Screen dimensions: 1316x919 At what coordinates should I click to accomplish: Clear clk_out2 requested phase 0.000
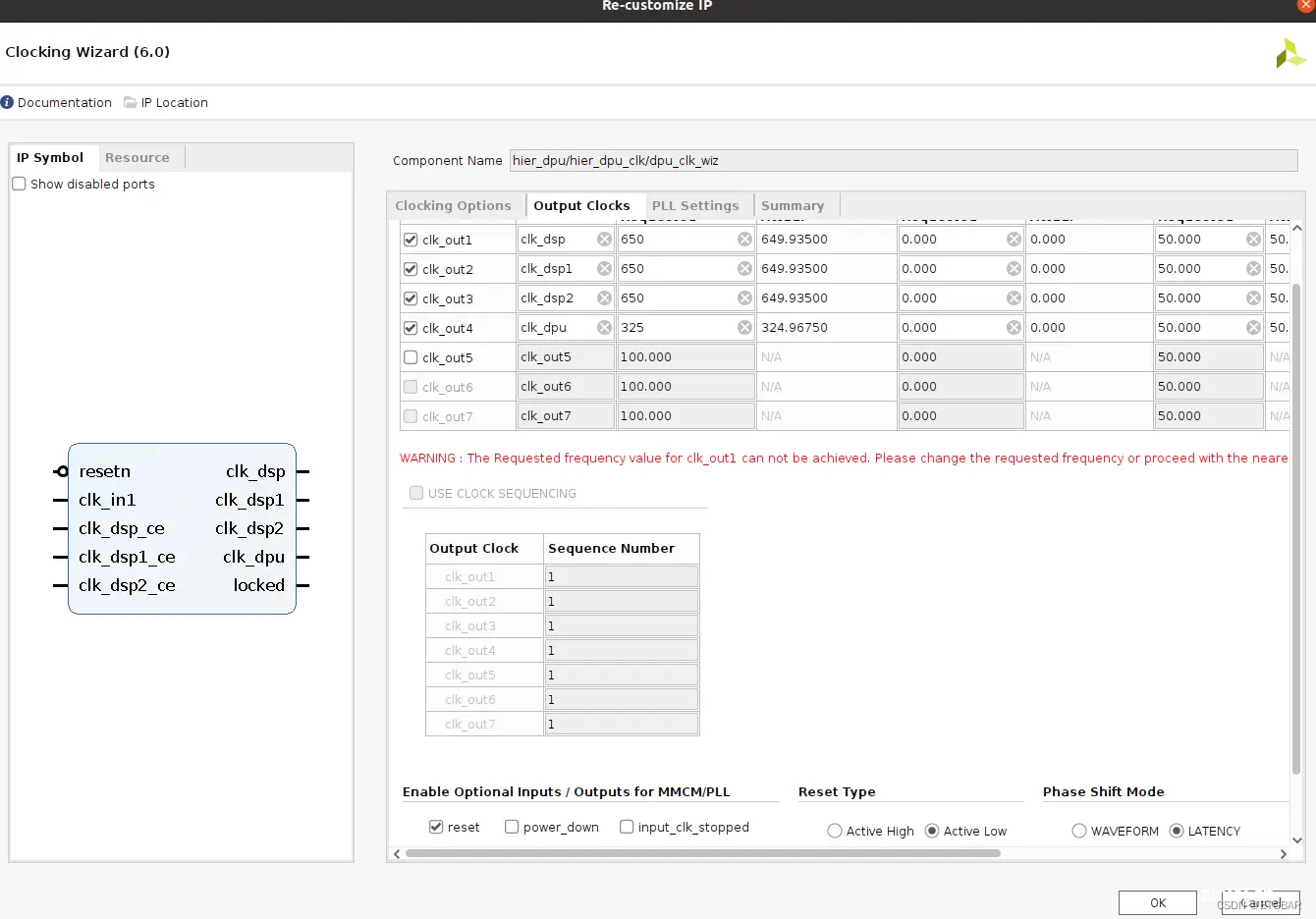click(1014, 269)
